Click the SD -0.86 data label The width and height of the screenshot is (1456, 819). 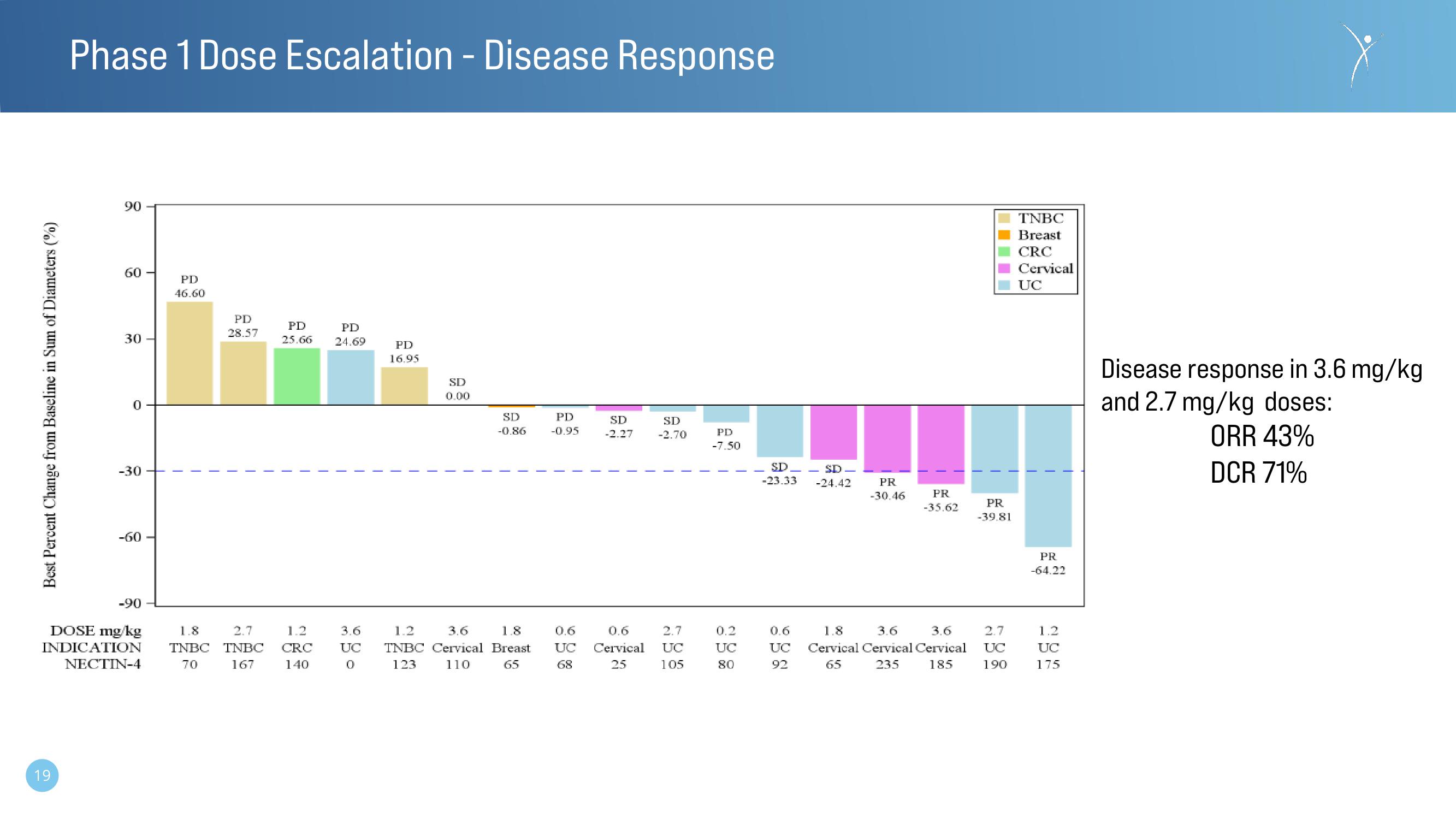coord(512,424)
